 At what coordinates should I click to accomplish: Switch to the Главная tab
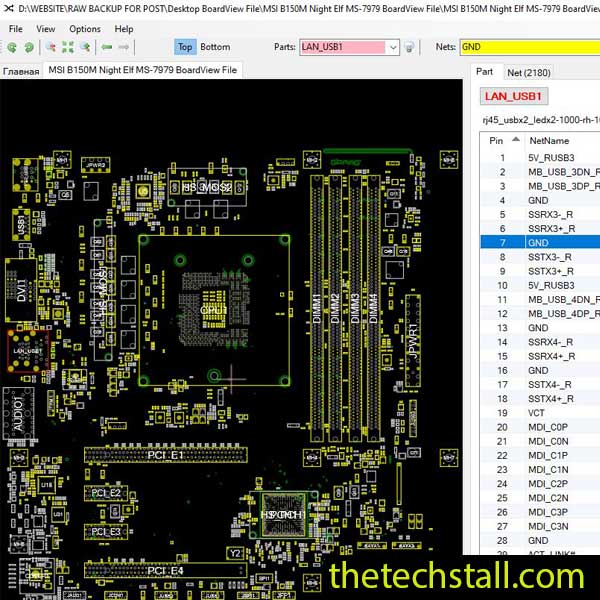click(21, 72)
